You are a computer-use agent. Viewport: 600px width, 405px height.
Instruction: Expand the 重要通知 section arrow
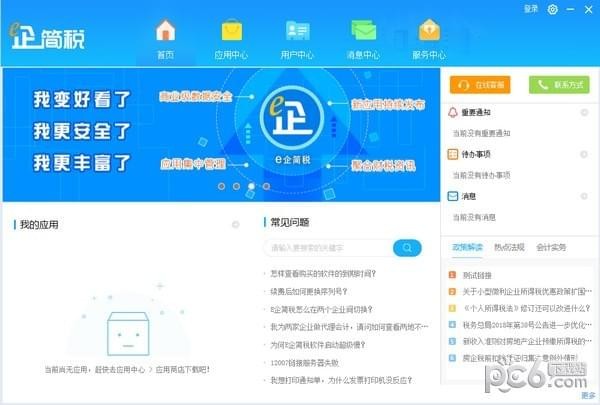[584, 113]
